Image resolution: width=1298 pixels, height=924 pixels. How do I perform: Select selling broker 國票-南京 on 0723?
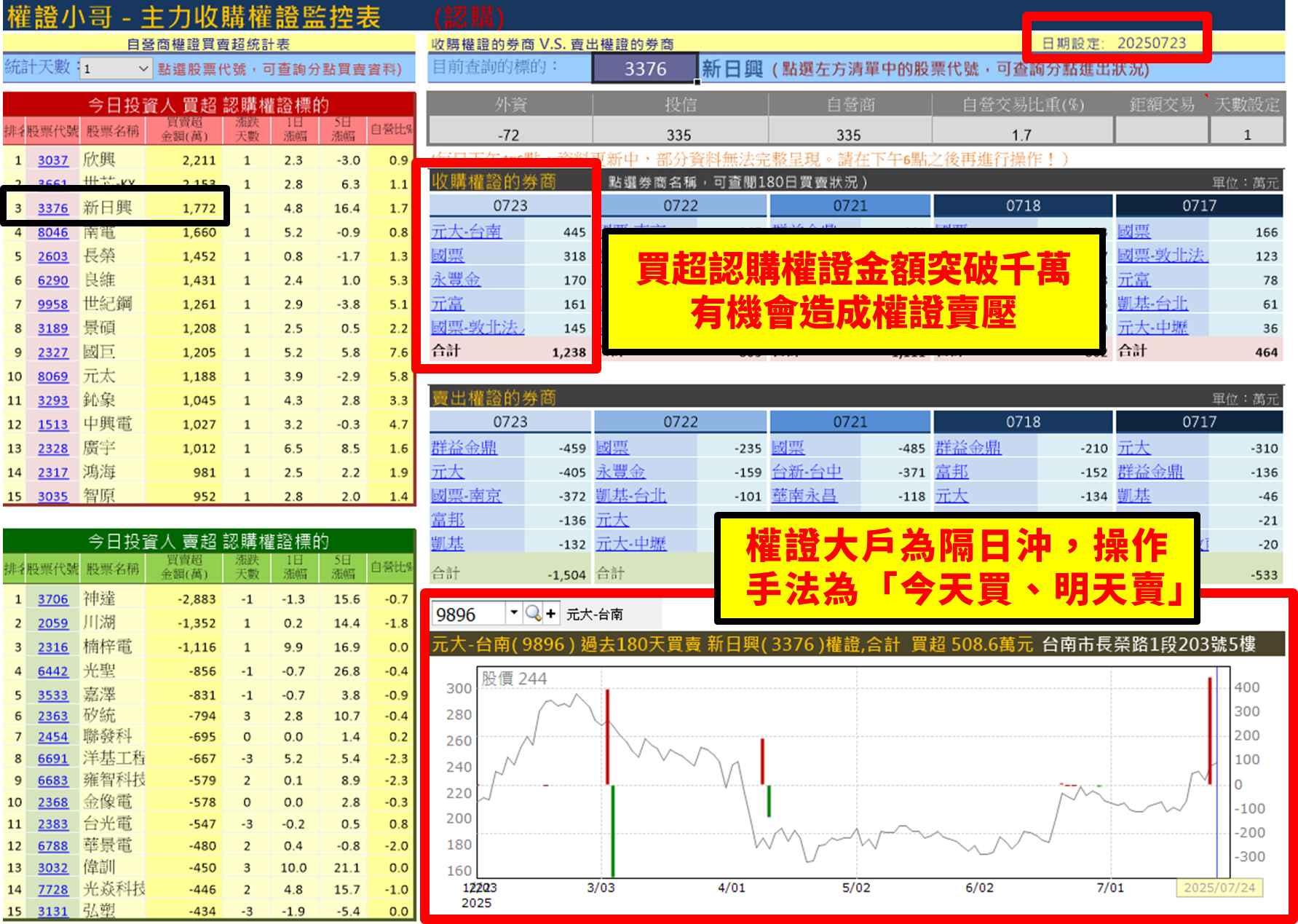tap(467, 496)
